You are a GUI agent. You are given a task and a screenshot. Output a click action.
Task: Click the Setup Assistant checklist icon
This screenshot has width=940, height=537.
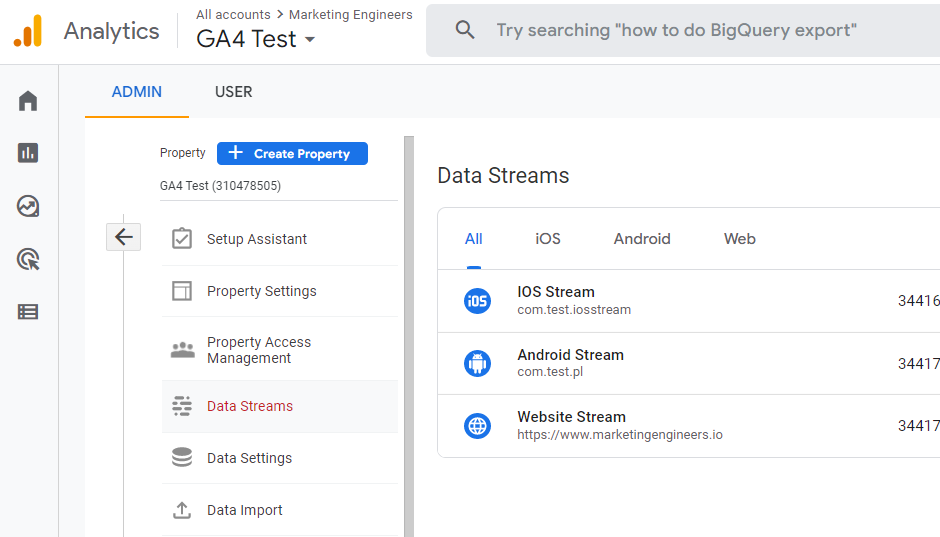(x=182, y=239)
